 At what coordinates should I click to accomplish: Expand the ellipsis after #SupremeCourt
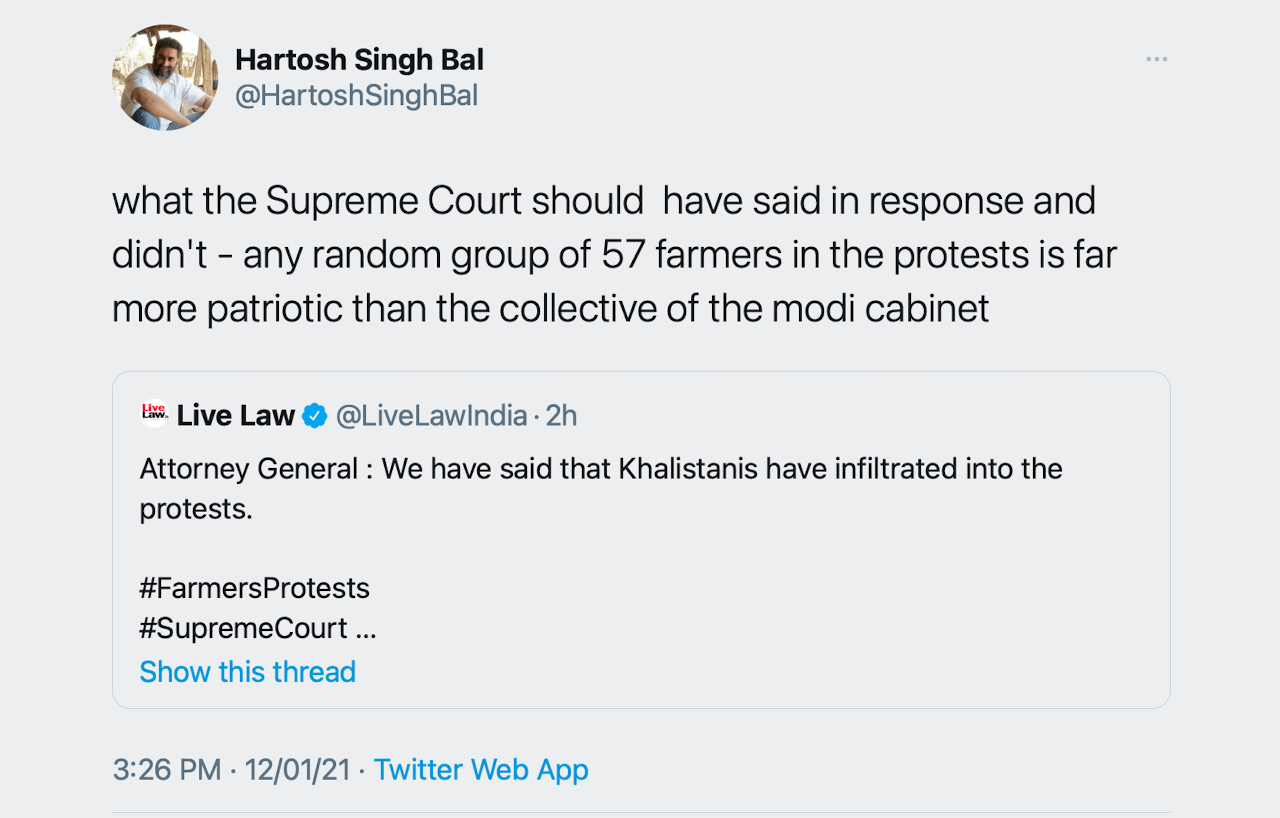coord(366,630)
